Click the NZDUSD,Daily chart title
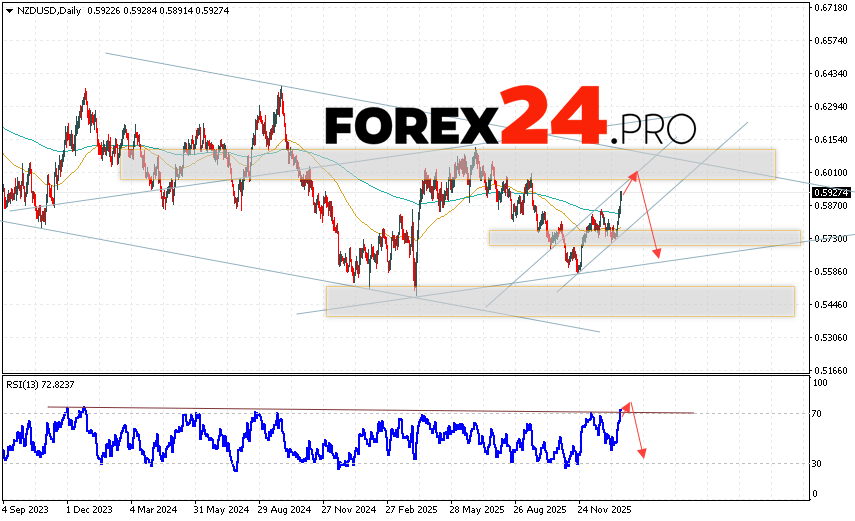The width and height of the screenshot is (855, 521). click(x=47, y=11)
